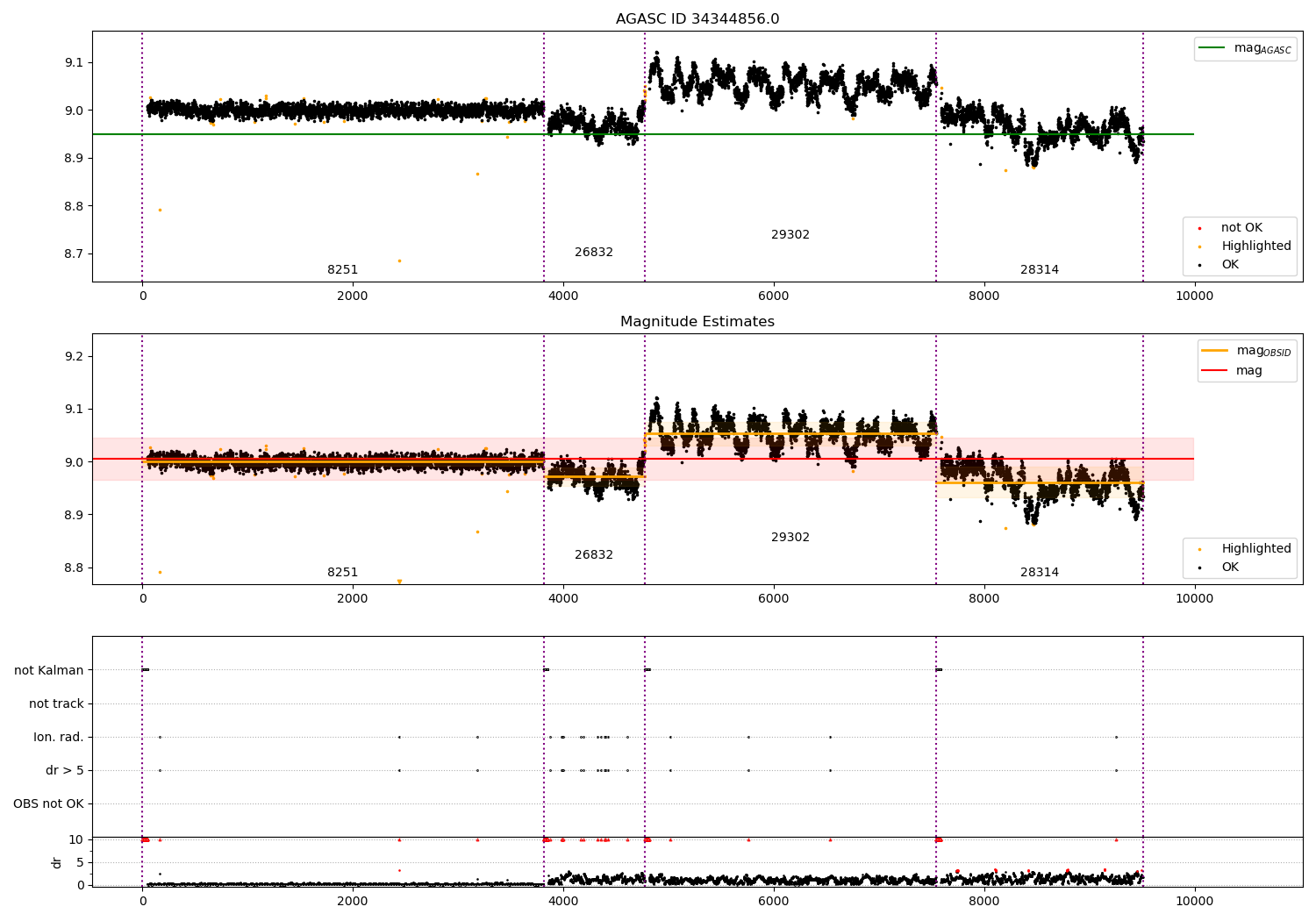Screen dimensions: 1316x921
Task: Click y-tick '9.1' on the top plot
Action: pyautogui.click(x=74, y=62)
